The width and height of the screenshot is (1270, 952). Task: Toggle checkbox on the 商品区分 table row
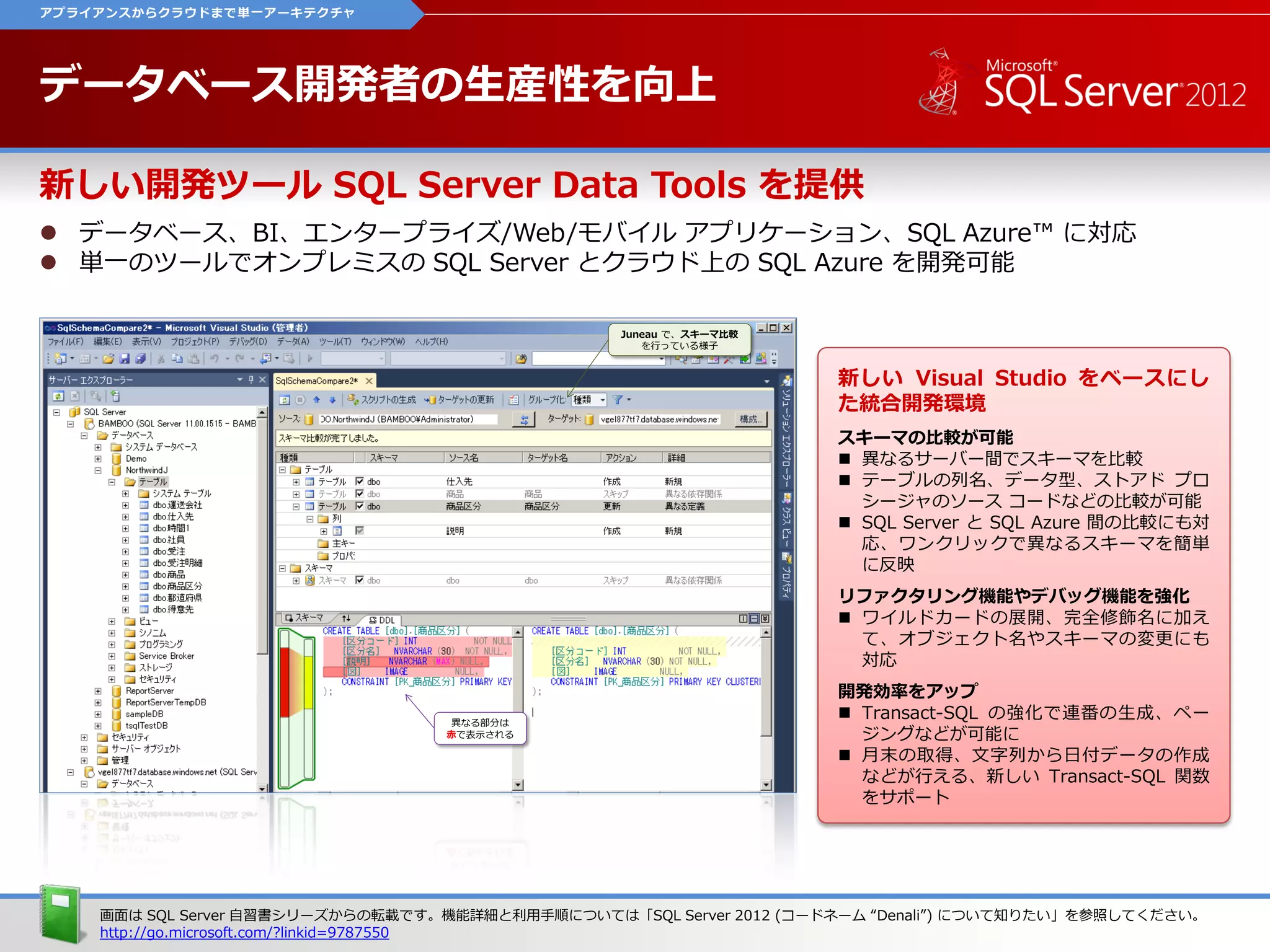360,506
